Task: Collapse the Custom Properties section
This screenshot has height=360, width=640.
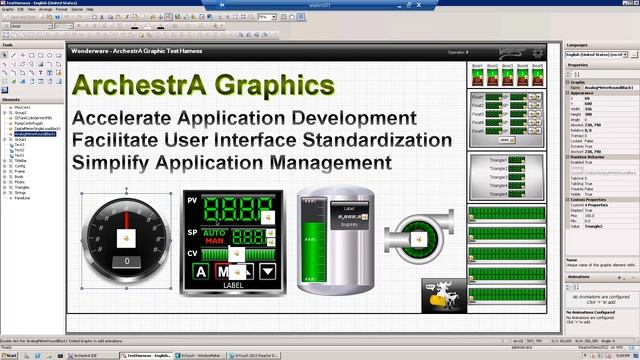Action: pos(568,200)
